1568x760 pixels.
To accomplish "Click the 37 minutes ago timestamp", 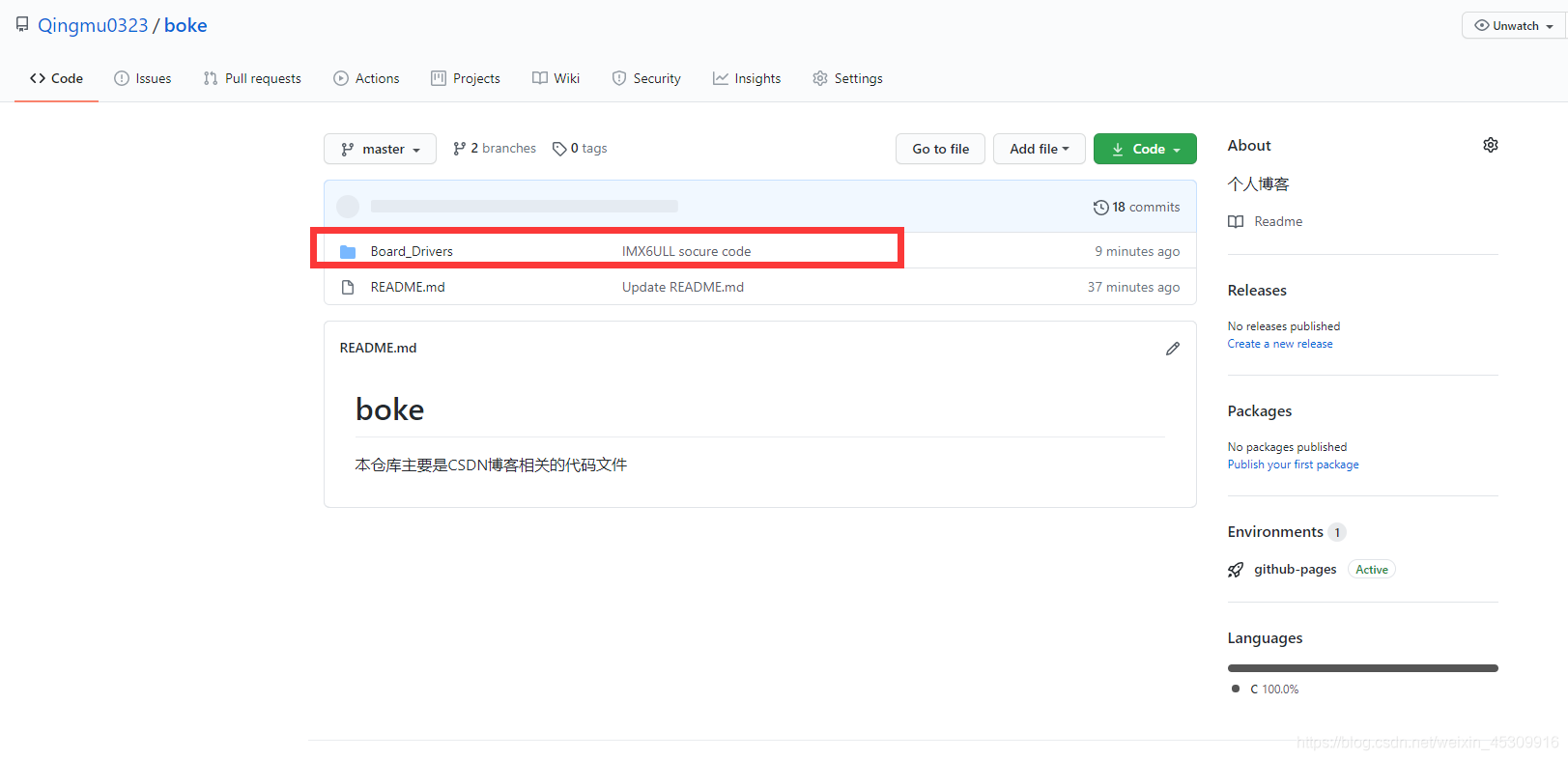I will click(1133, 287).
